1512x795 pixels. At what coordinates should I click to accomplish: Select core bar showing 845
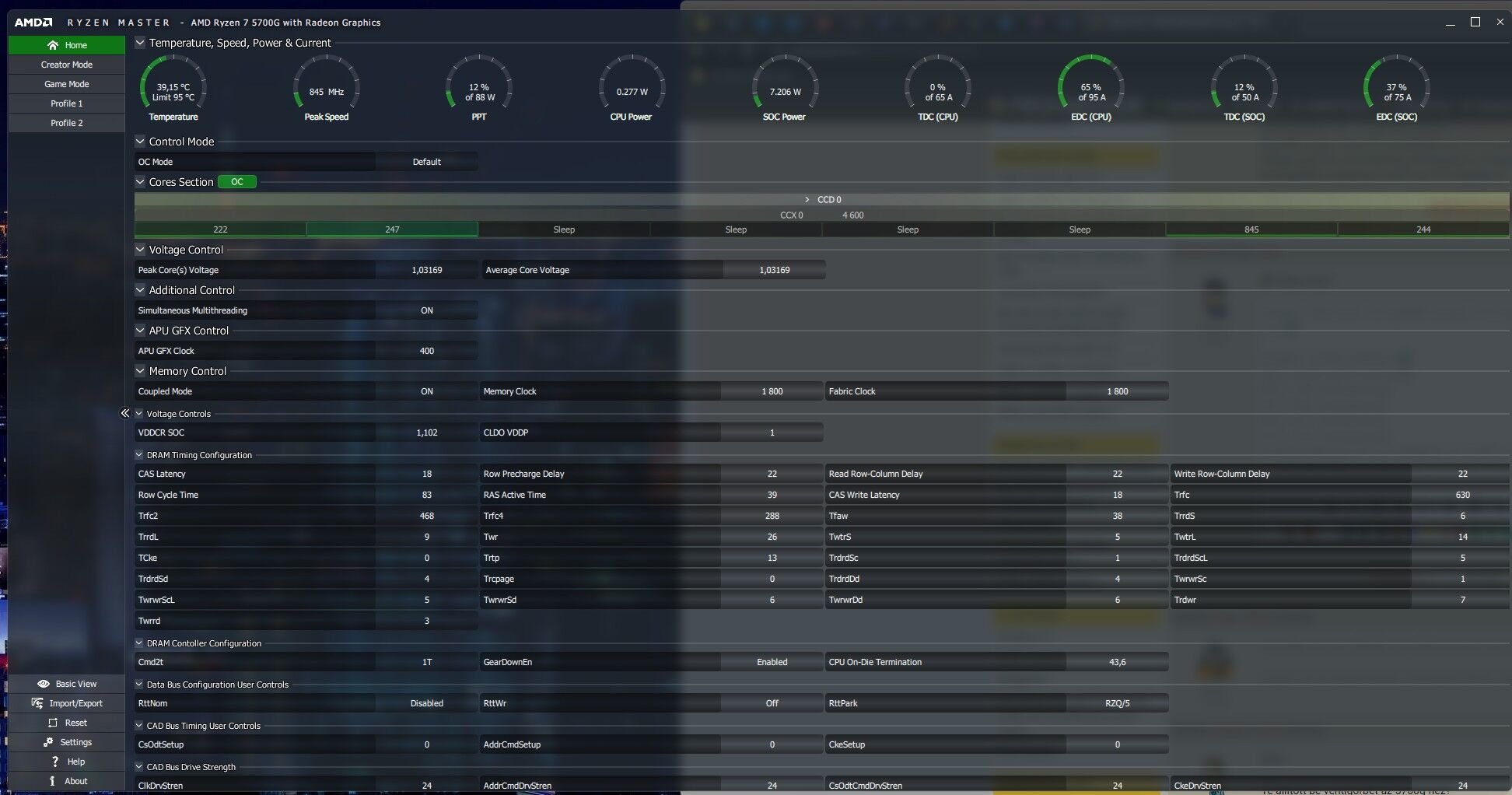[1251, 229]
